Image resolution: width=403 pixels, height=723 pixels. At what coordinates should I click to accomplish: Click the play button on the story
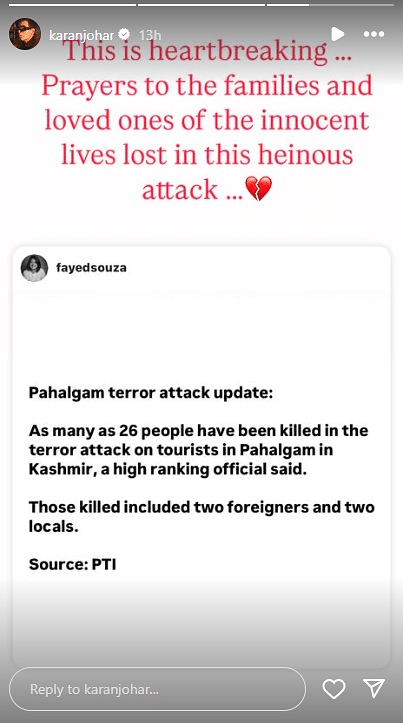coord(338,34)
